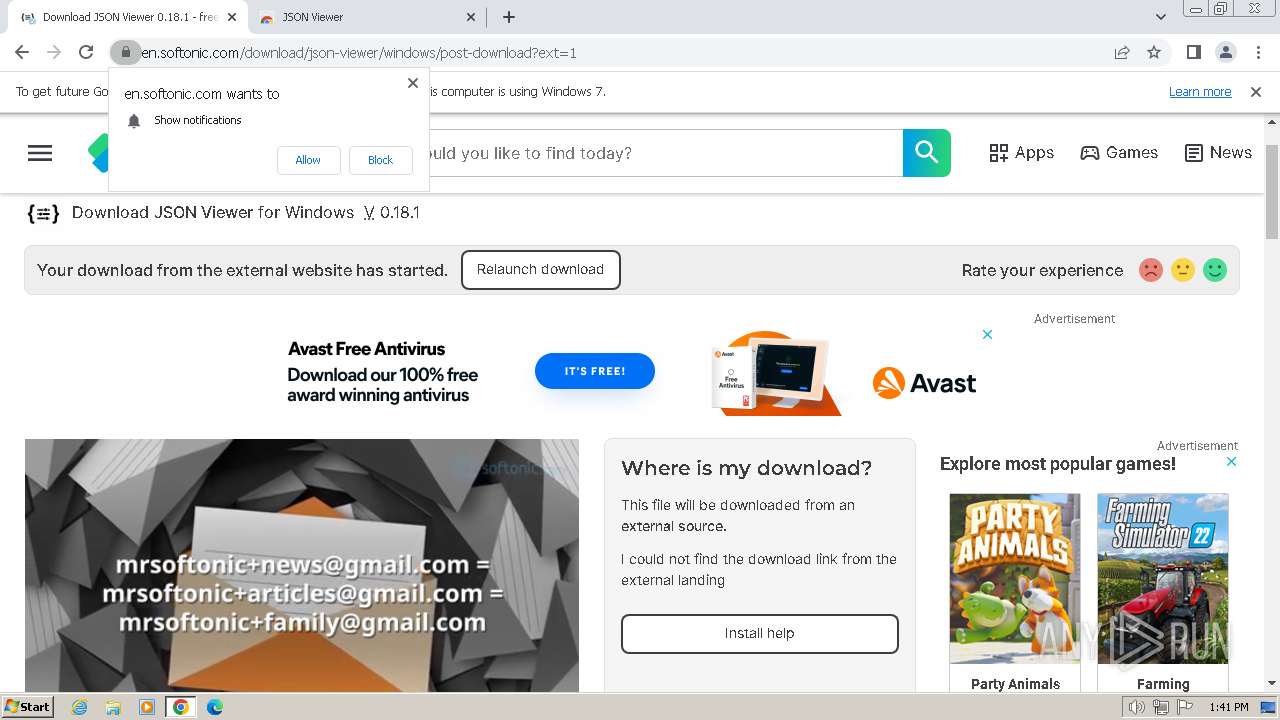Open the Softonic hamburger menu
The height and width of the screenshot is (720, 1280).
point(40,153)
